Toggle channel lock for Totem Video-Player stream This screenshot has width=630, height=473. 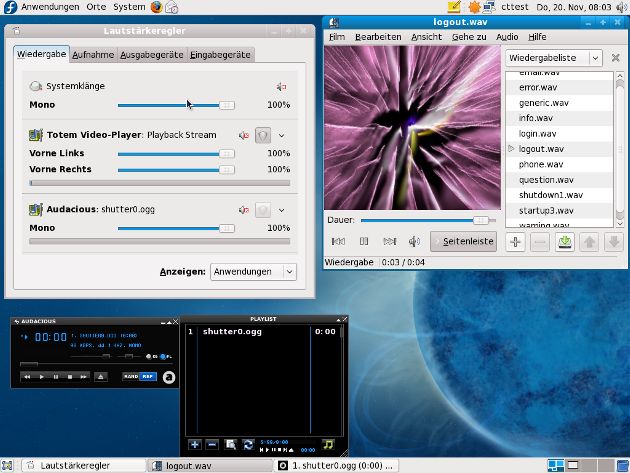click(x=263, y=135)
